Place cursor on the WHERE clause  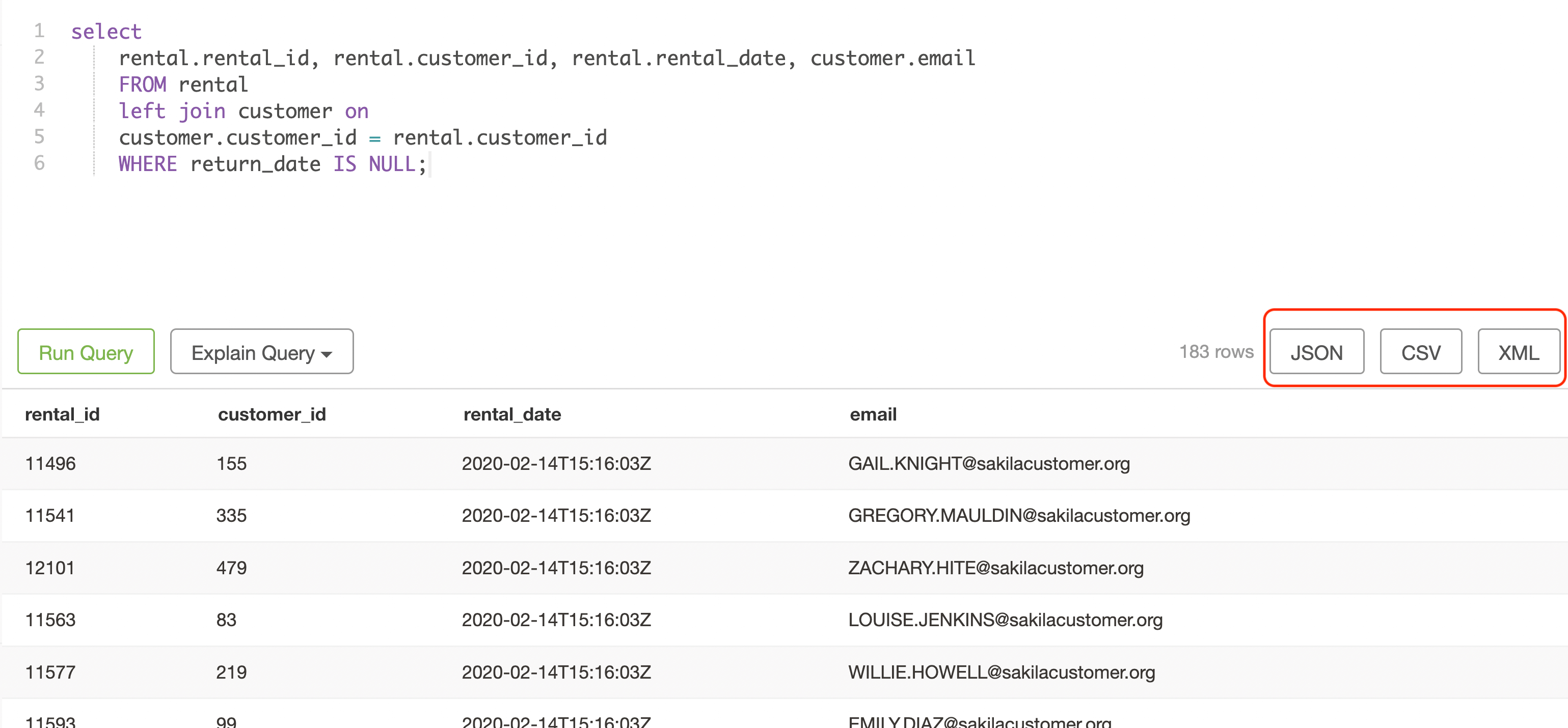147,163
